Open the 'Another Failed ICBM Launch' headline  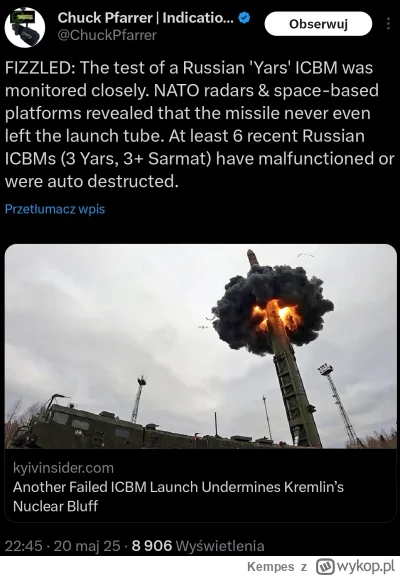(178, 496)
